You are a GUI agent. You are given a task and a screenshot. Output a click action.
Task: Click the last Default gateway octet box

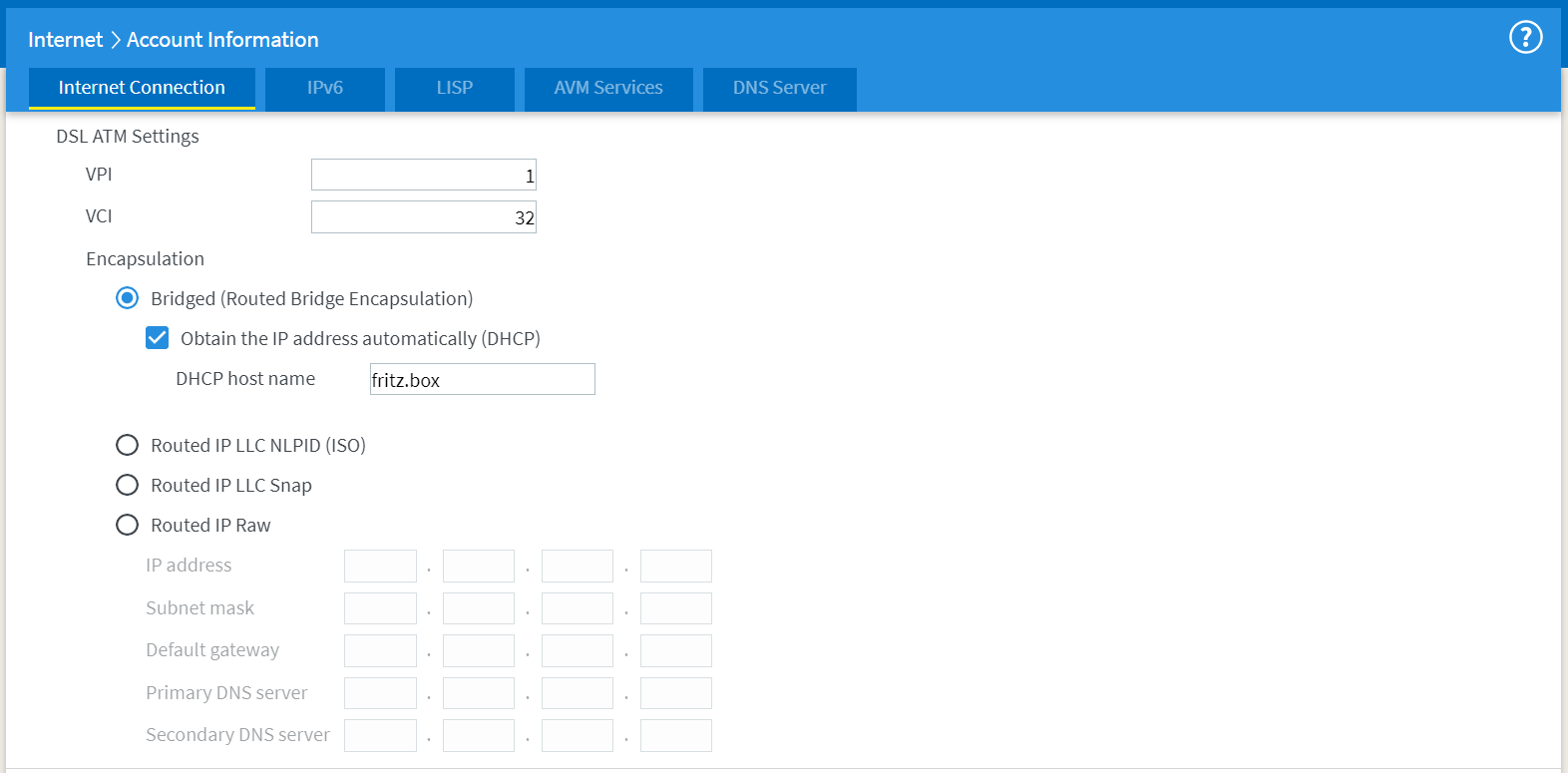(675, 651)
